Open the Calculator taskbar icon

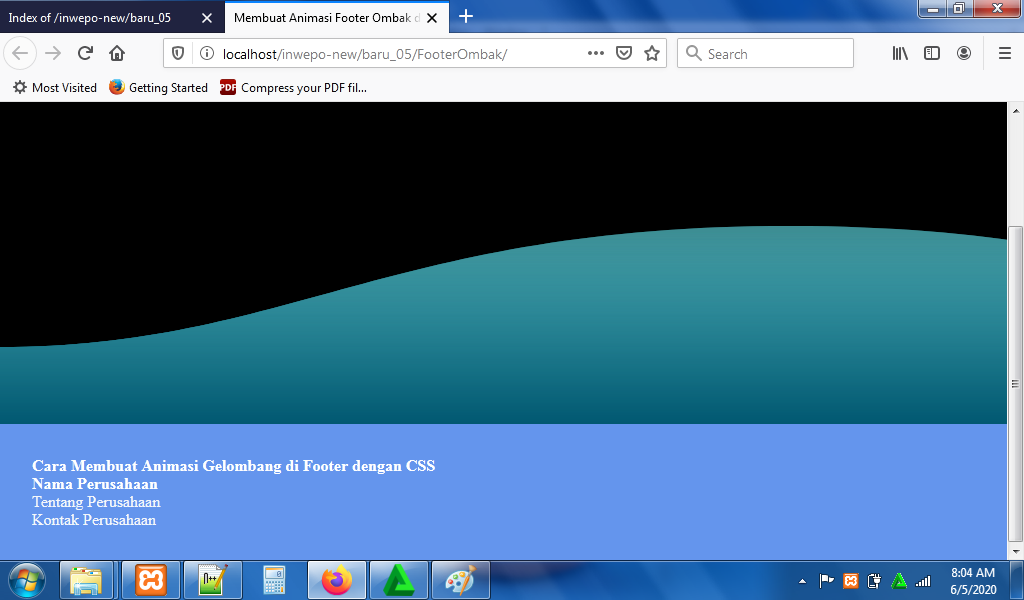click(274, 580)
